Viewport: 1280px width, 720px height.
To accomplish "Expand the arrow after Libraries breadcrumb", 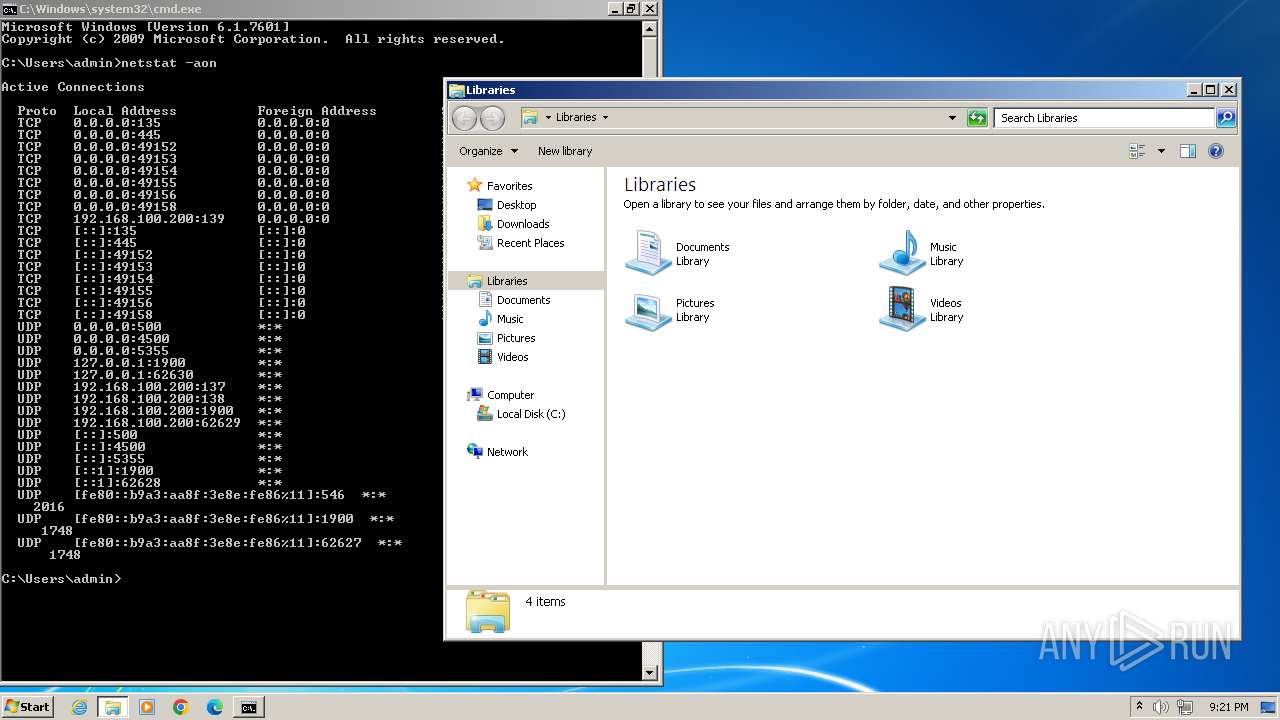I will pos(605,117).
